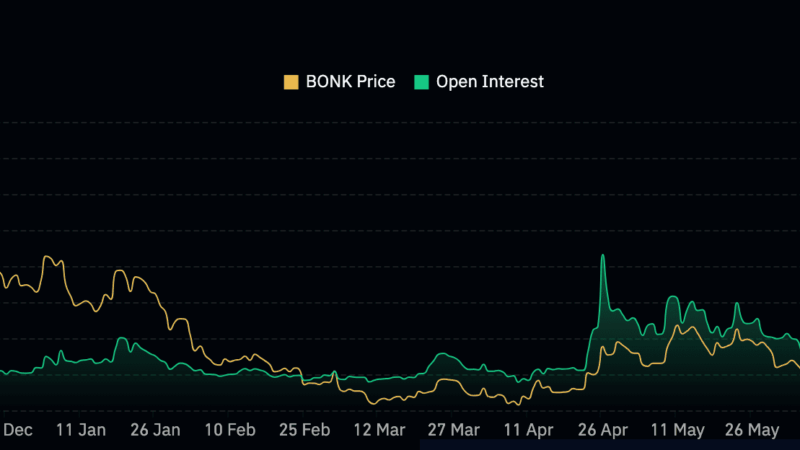
Task: Toggle the BONK Price legend entry
Action: click(339, 82)
